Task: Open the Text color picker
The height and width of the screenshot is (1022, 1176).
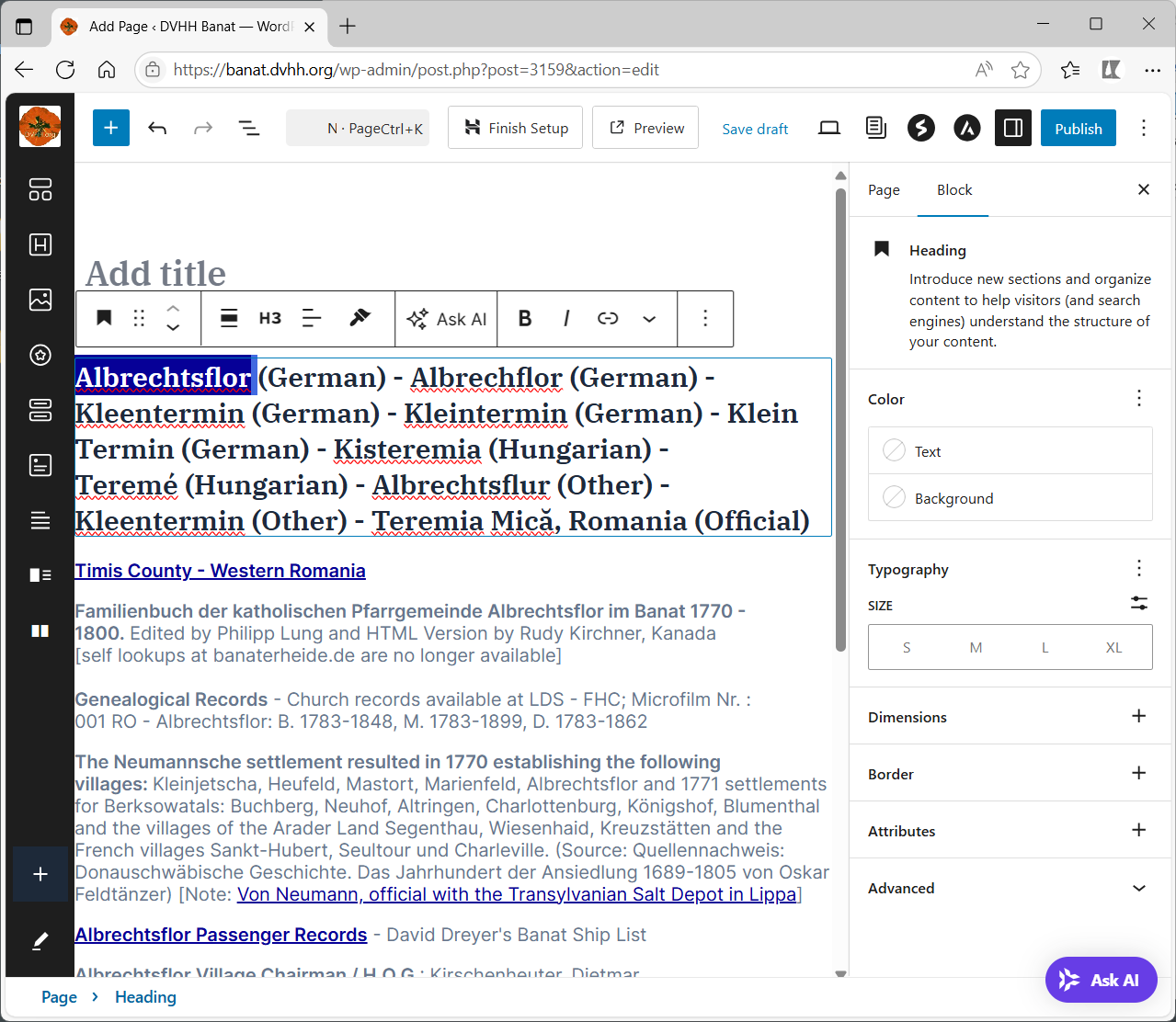Action: click(x=1010, y=451)
